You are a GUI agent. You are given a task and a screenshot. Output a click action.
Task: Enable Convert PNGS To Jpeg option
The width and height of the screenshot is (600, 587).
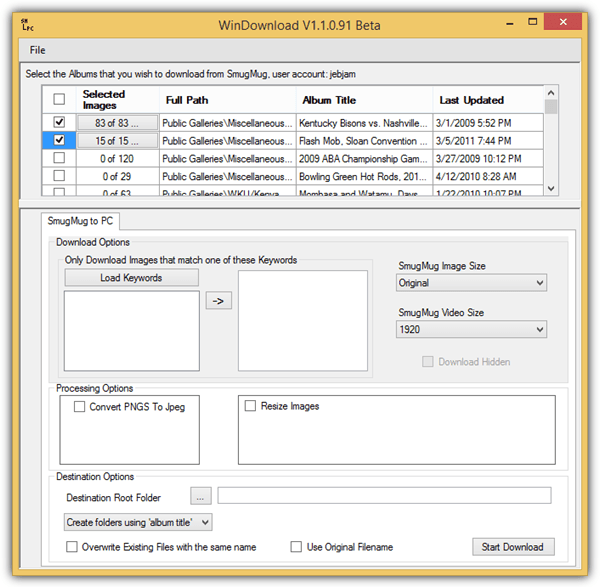click(80, 406)
